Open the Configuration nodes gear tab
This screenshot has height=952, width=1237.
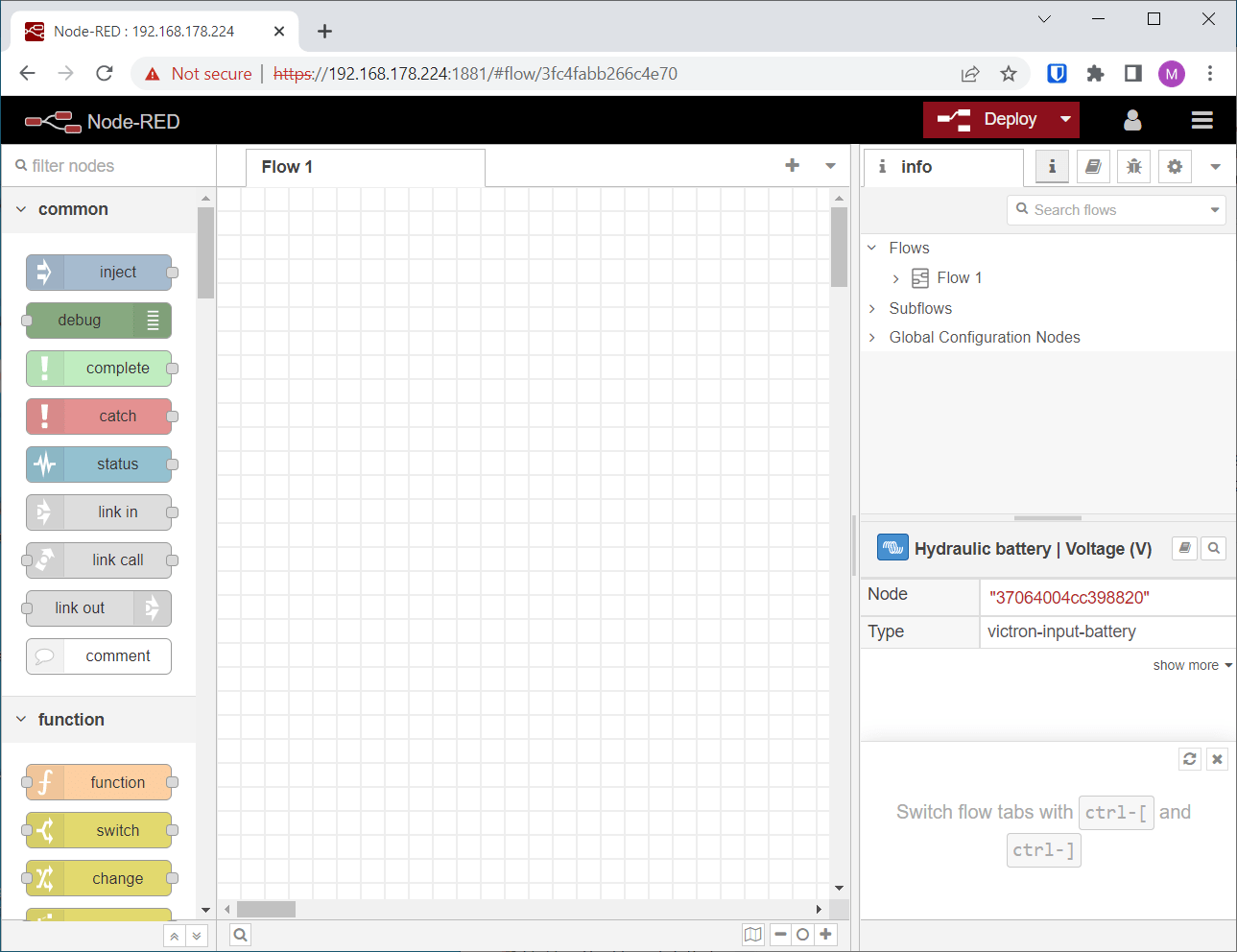click(x=1175, y=167)
